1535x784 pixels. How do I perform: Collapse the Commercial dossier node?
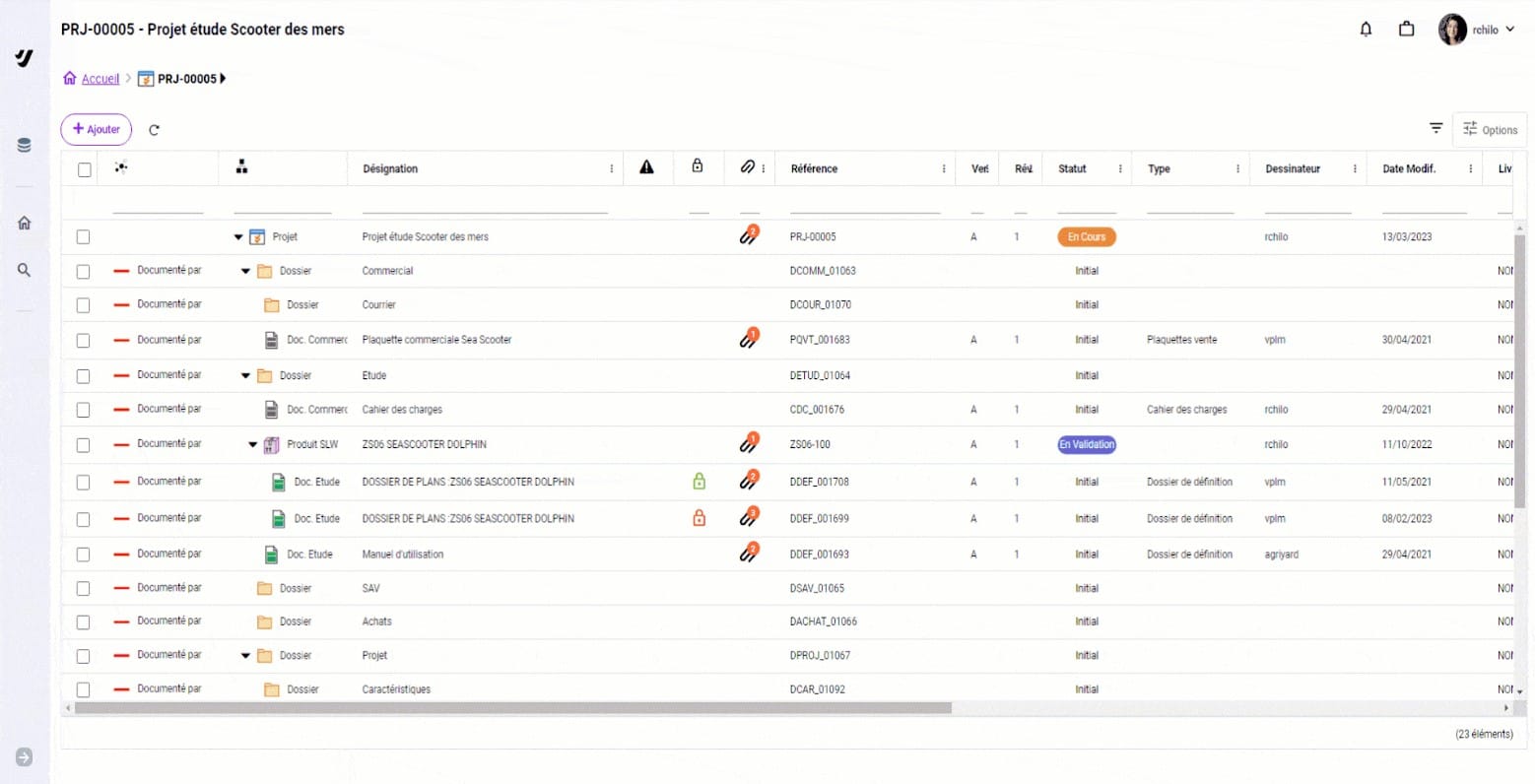(x=245, y=271)
